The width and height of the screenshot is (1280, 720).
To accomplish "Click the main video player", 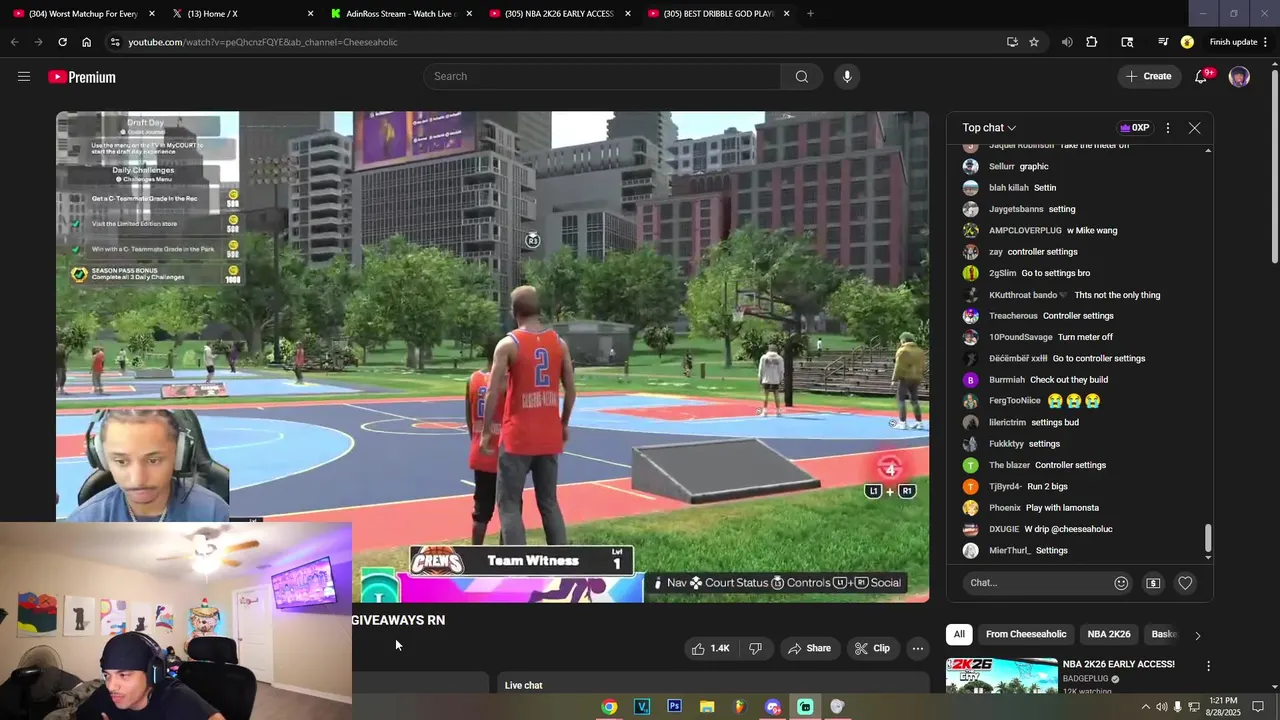I will pos(492,357).
